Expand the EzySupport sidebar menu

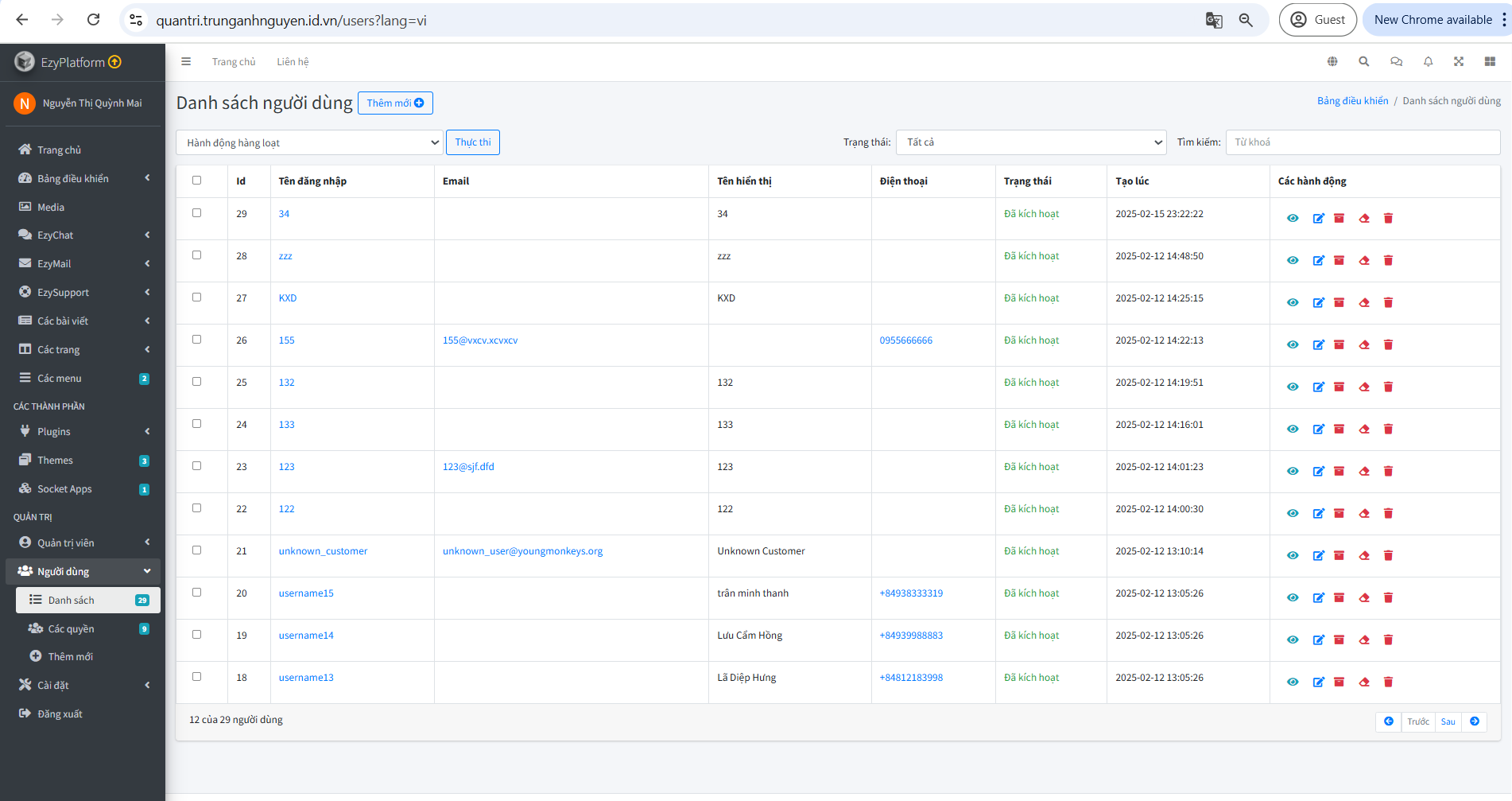(83, 292)
